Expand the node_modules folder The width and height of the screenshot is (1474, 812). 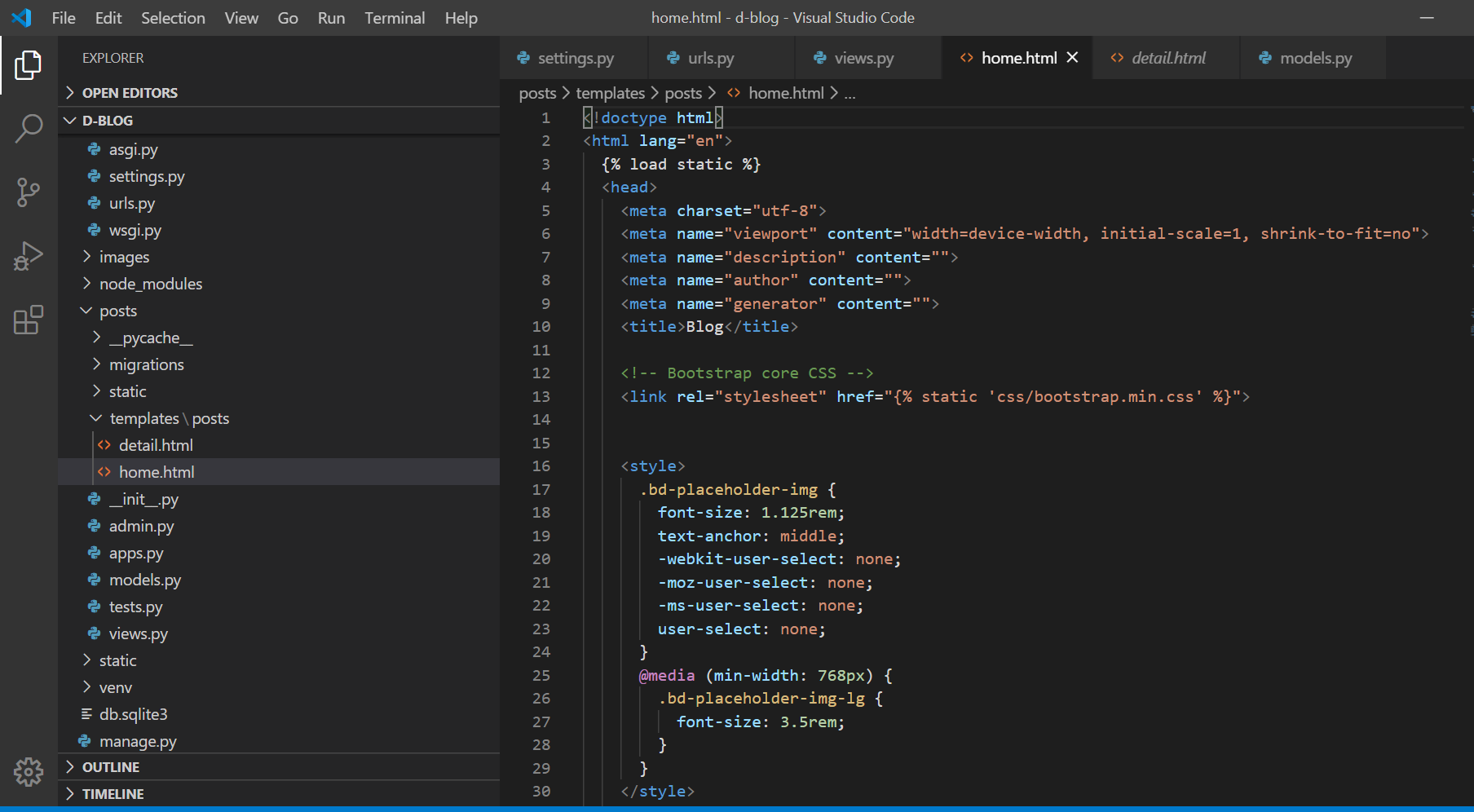[x=86, y=284]
